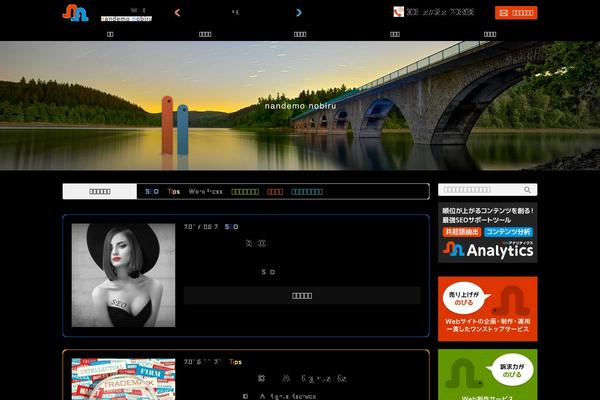Image resolution: width=600 pixels, height=400 pixels.
Task: Click the magnifier search icon
Action: click(527, 189)
